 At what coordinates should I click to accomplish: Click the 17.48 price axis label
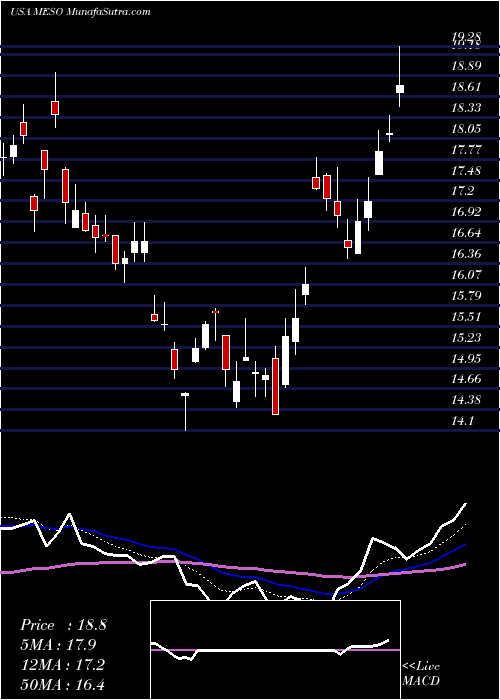pos(466,171)
